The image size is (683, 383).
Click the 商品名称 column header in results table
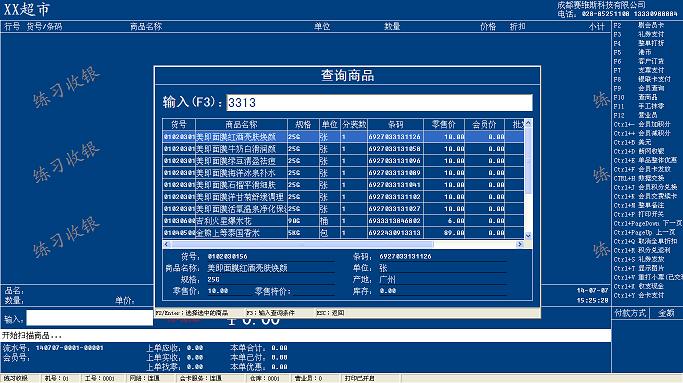241,125
